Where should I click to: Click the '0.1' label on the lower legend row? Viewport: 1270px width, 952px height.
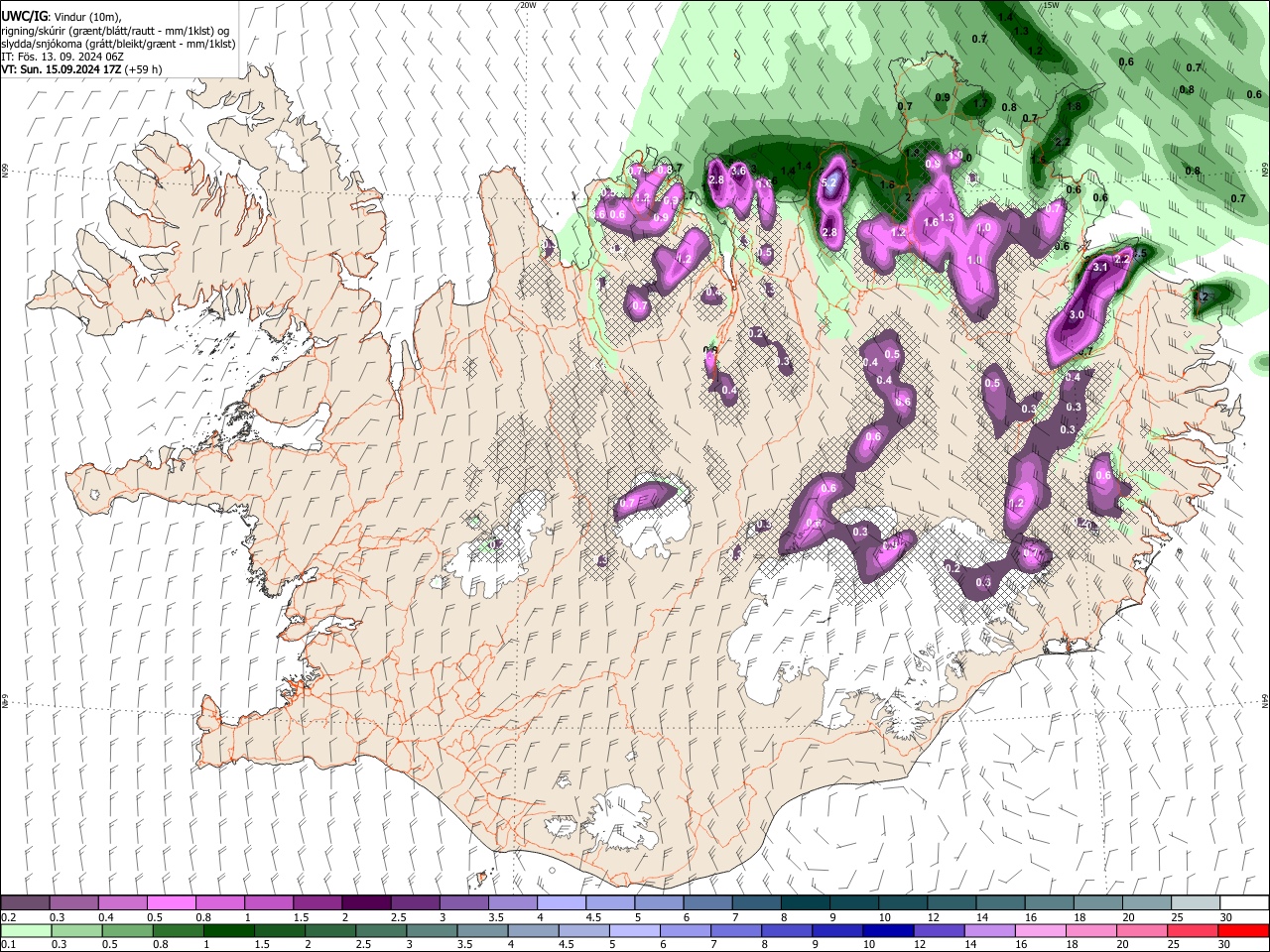coord(8,945)
